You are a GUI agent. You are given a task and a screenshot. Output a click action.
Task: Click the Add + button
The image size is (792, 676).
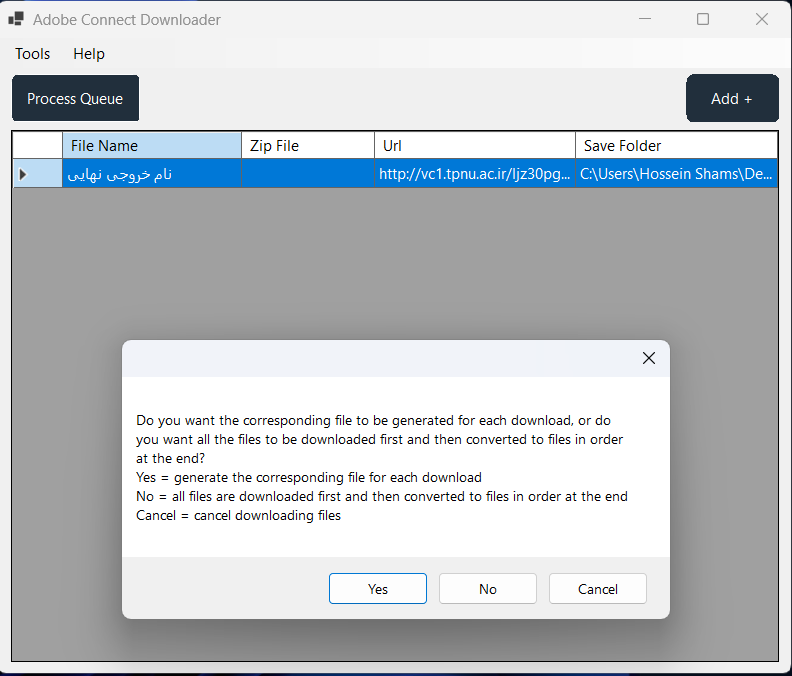coord(732,98)
